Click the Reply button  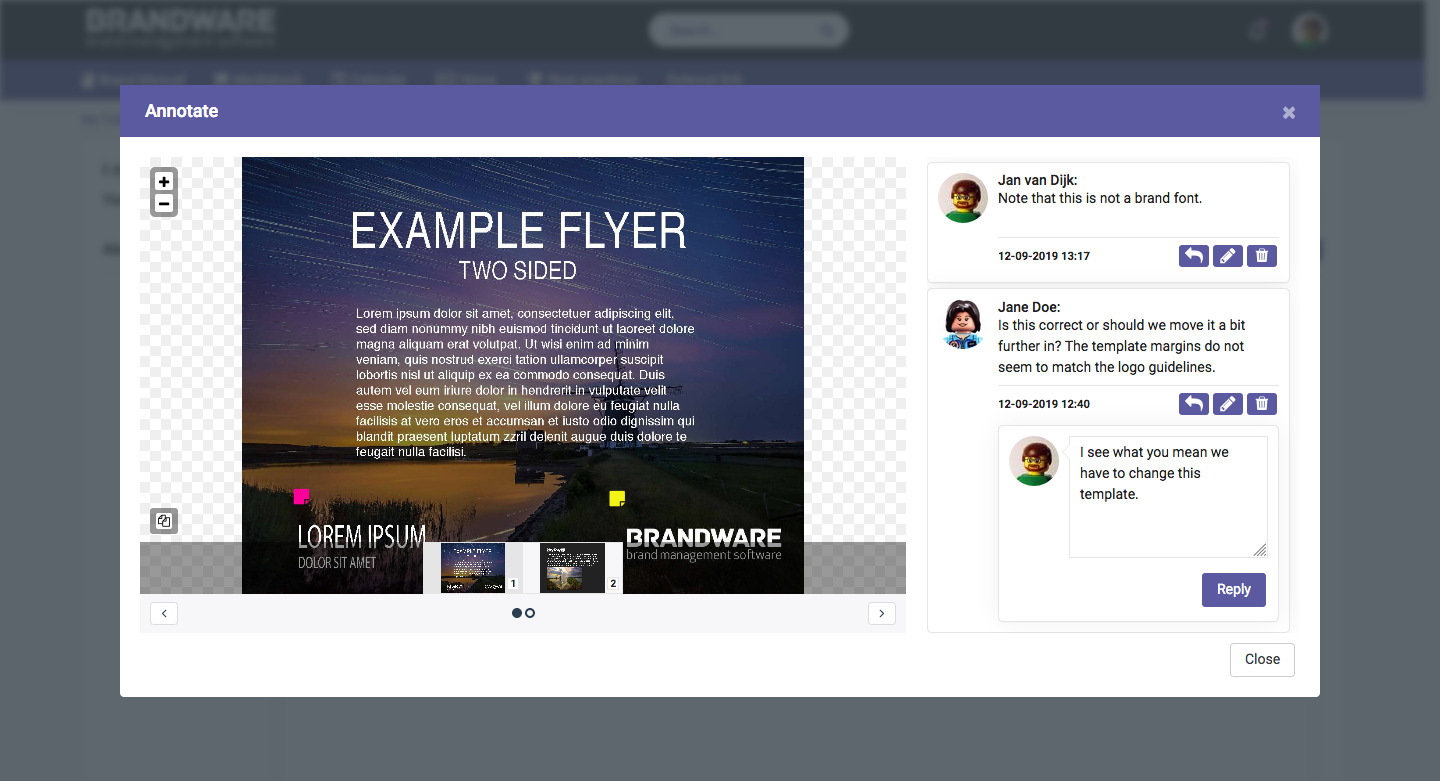click(1234, 590)
